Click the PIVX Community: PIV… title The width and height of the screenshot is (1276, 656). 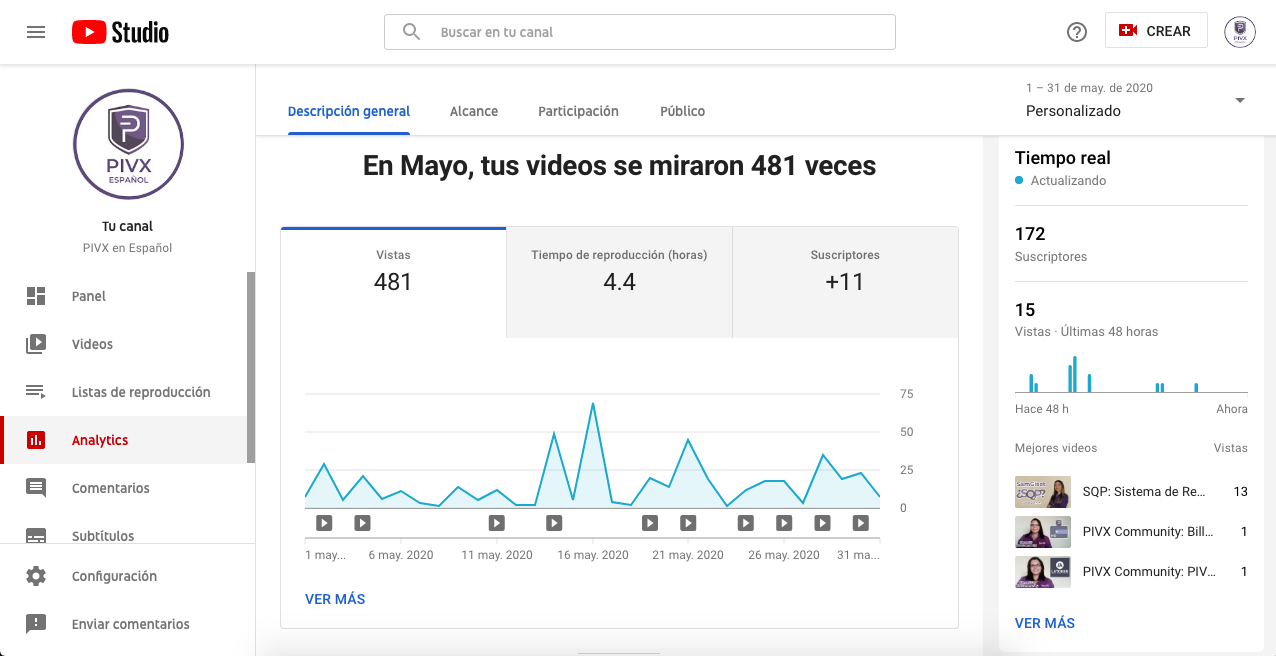pos(1149,572)
